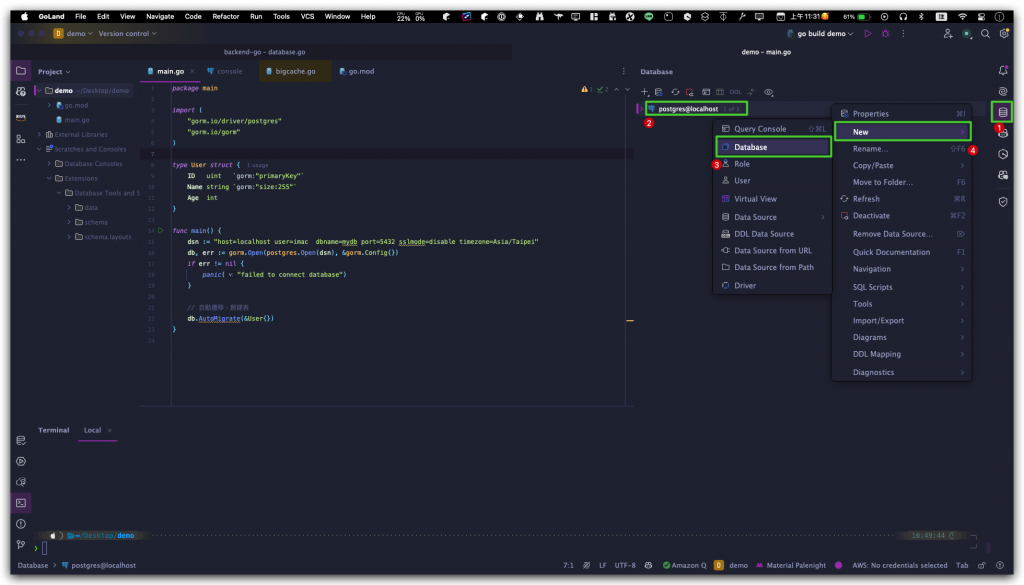
Task: Open the Terminal tool window icon
Action: (21, 503)
